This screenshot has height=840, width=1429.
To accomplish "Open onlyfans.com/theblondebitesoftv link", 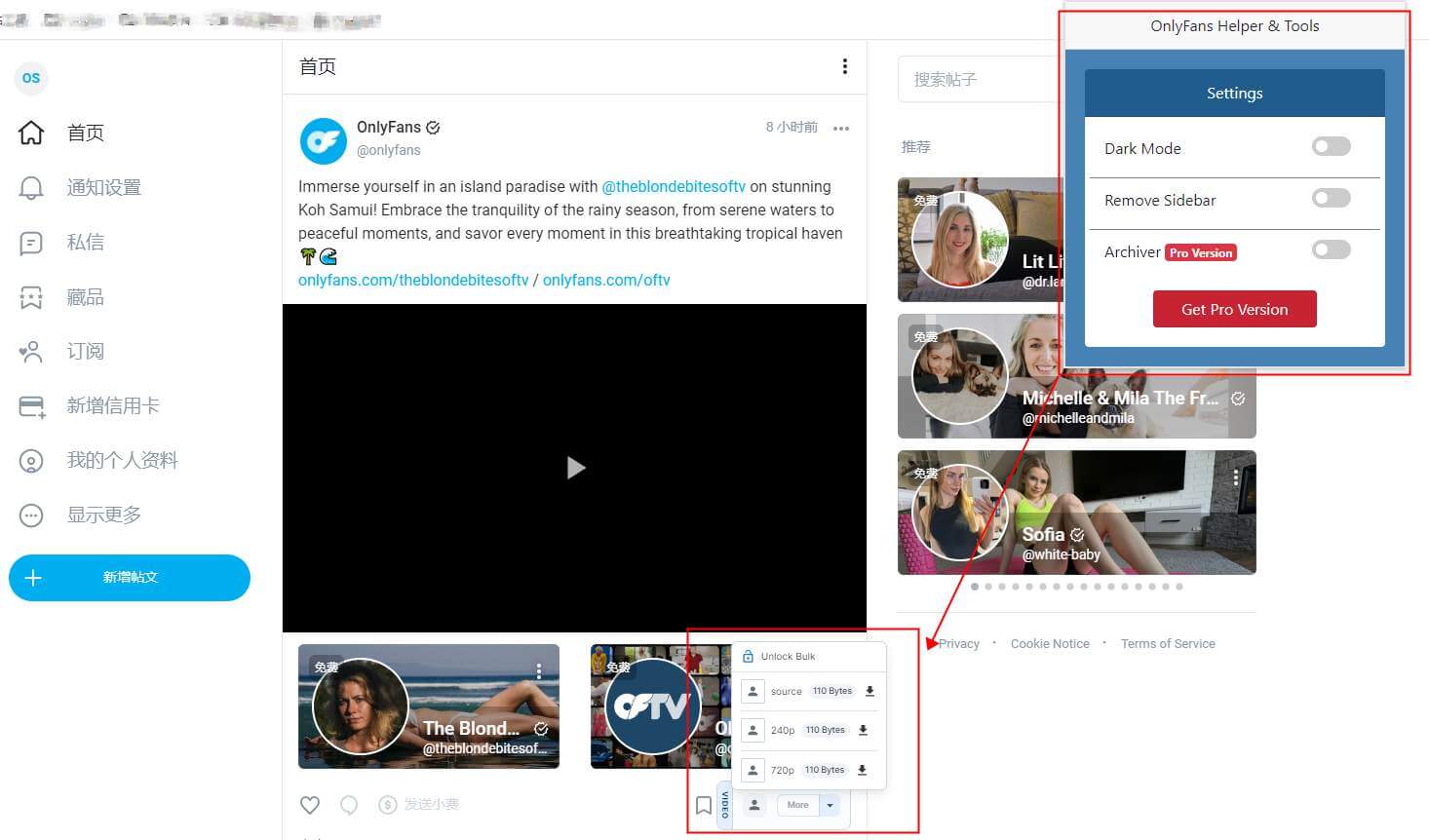I will point(413,280).
